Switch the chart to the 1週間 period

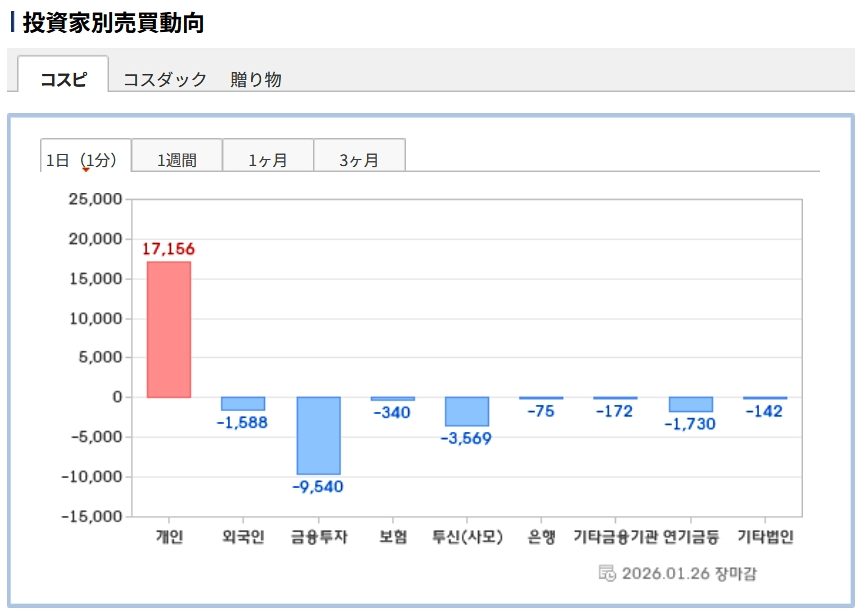(177, 159)
